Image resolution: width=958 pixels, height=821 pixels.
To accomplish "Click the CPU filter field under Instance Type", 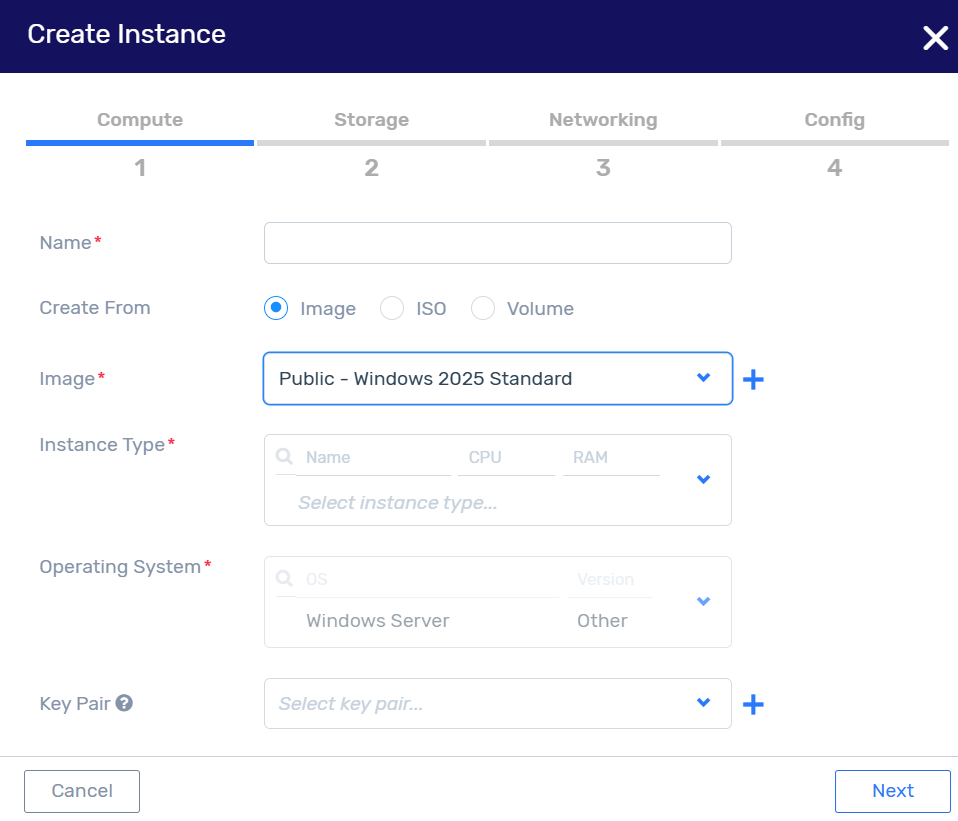I will (x=505, y=457).
